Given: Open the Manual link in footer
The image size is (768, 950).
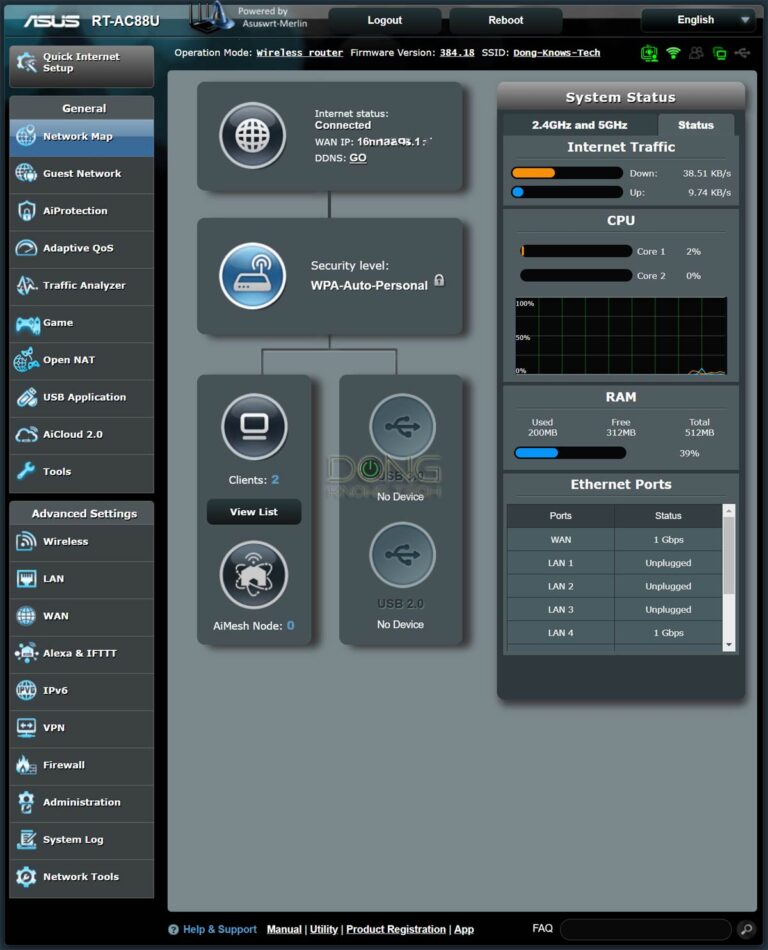Looking at the screenshot, I should coord(284,929).
